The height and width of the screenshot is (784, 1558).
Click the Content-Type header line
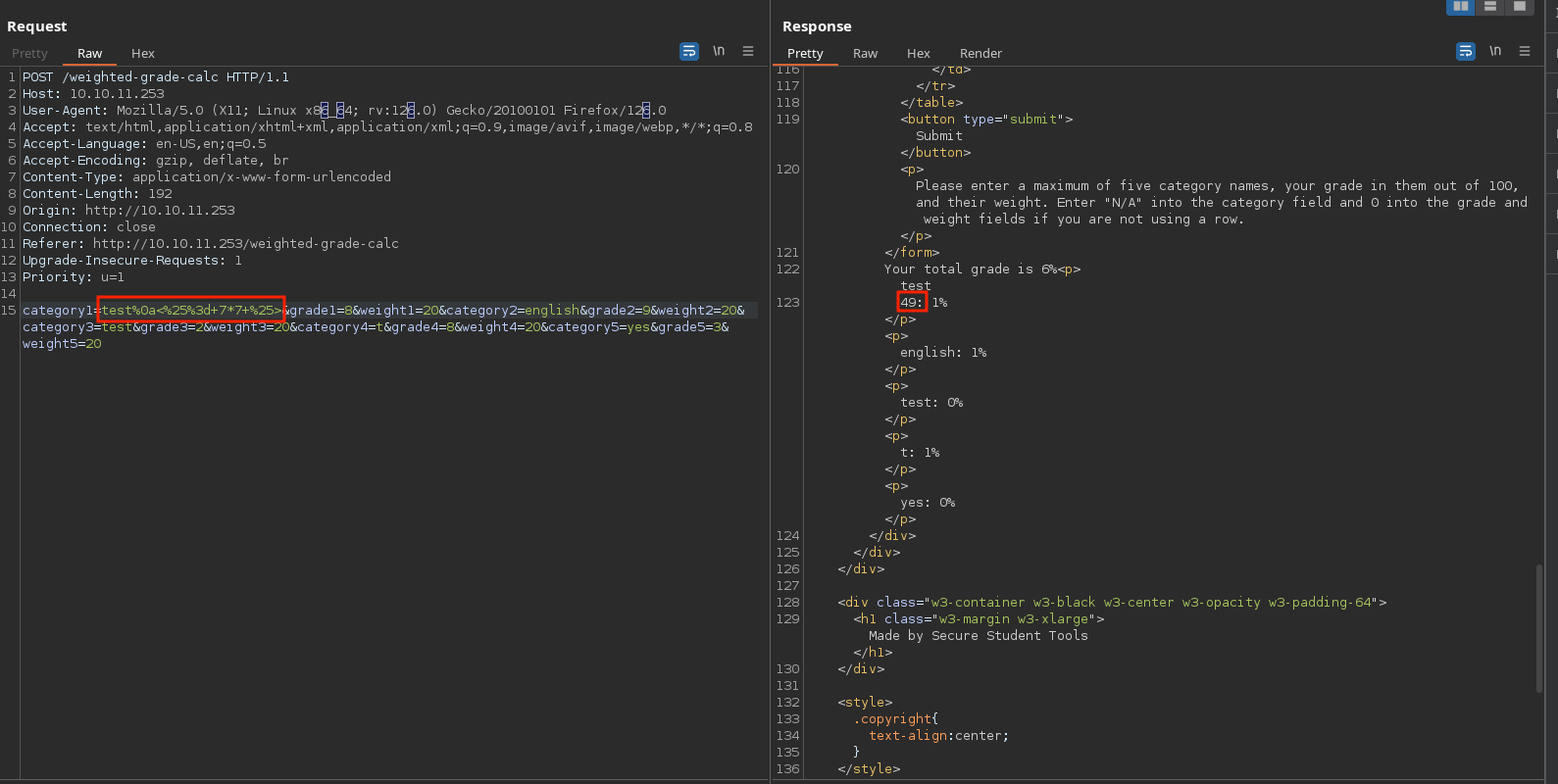[x=207, y=176]
